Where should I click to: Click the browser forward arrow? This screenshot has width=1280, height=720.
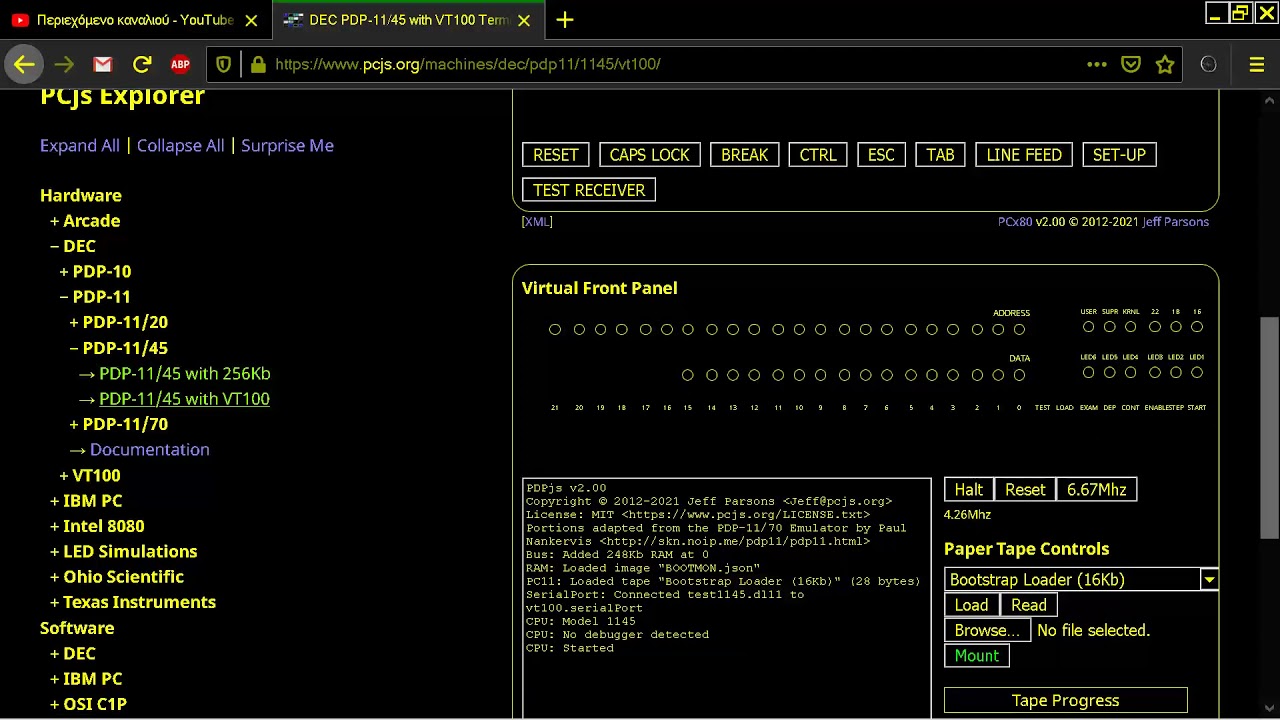(64, 64)
